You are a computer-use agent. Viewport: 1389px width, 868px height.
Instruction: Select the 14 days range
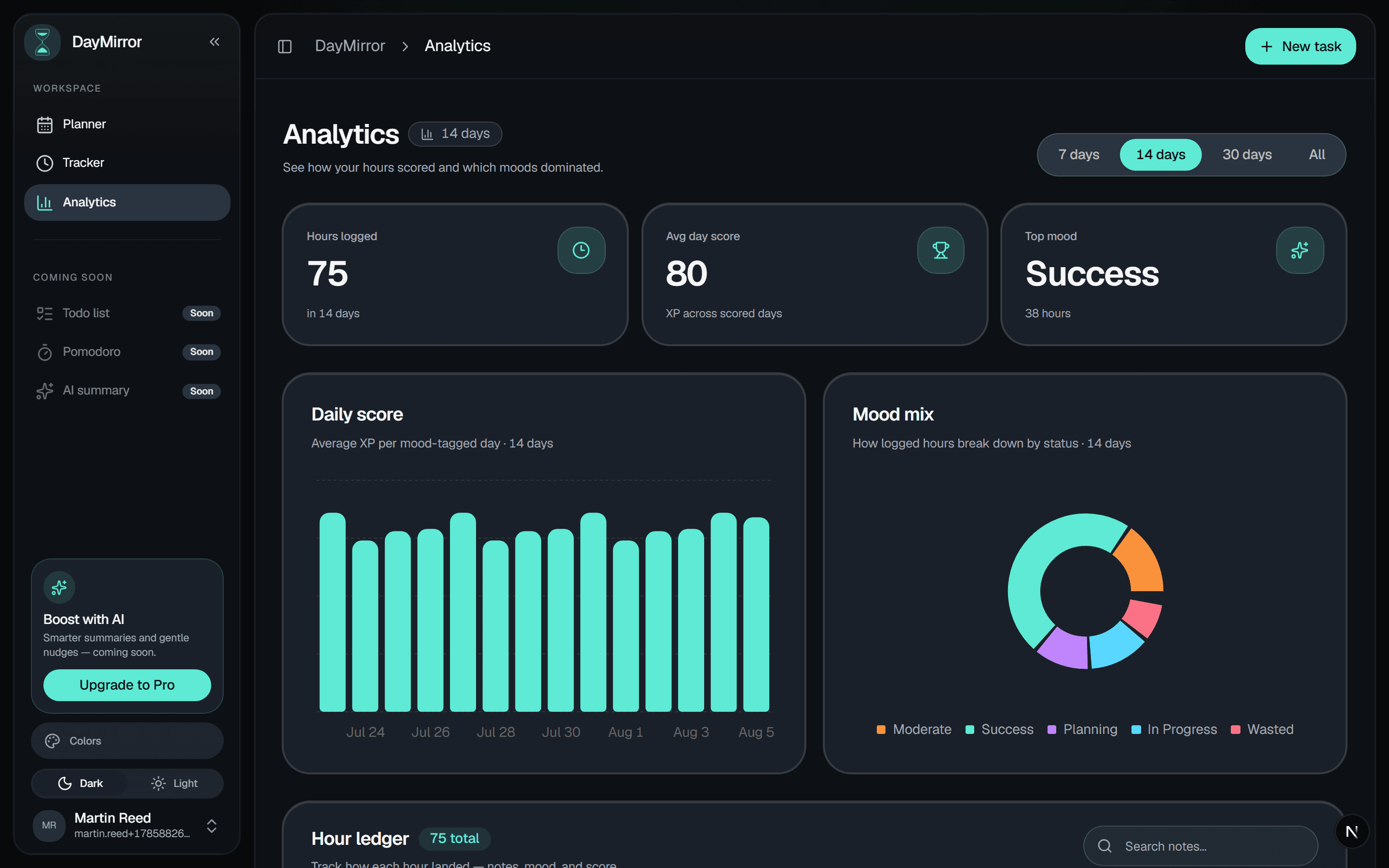tap(1160, 154)
